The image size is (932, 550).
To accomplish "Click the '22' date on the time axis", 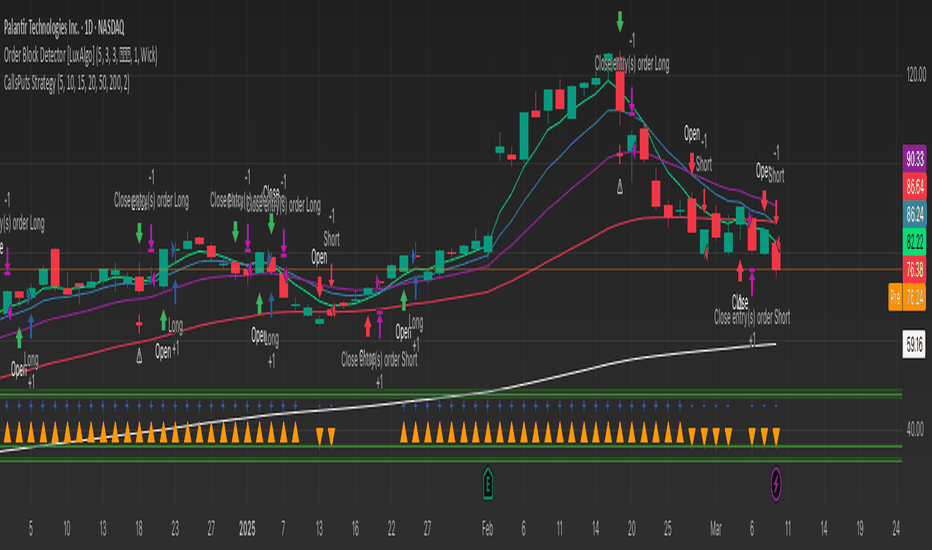I will click(391, 528).
